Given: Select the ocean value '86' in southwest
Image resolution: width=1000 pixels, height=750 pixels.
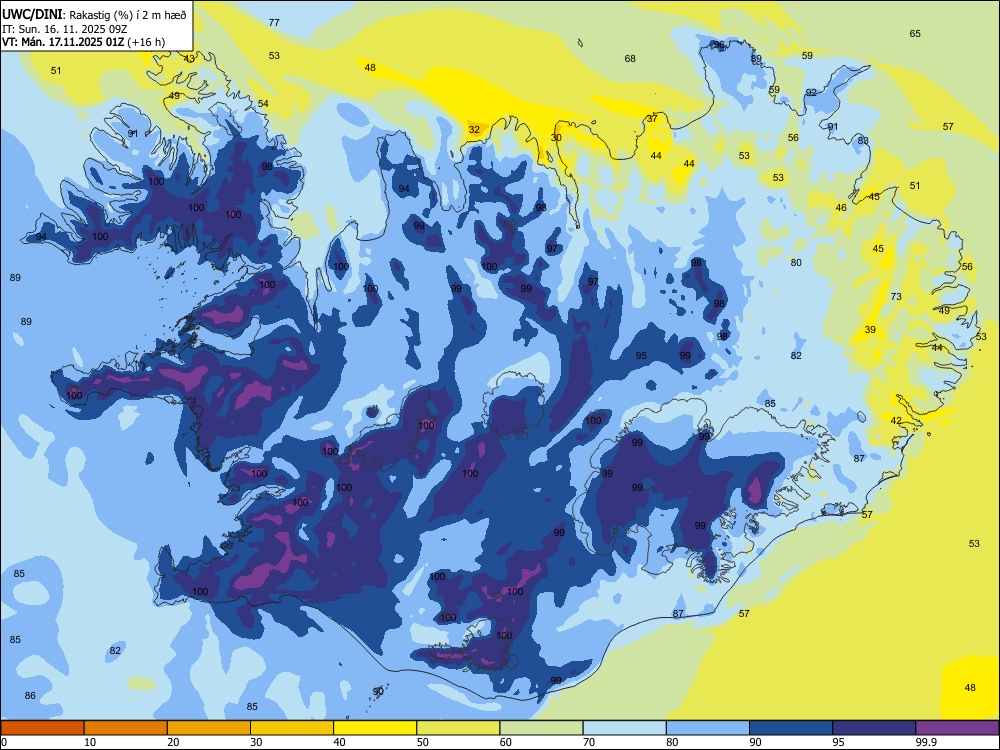Looking at the screenshot, I should click(x=30, y=696).
